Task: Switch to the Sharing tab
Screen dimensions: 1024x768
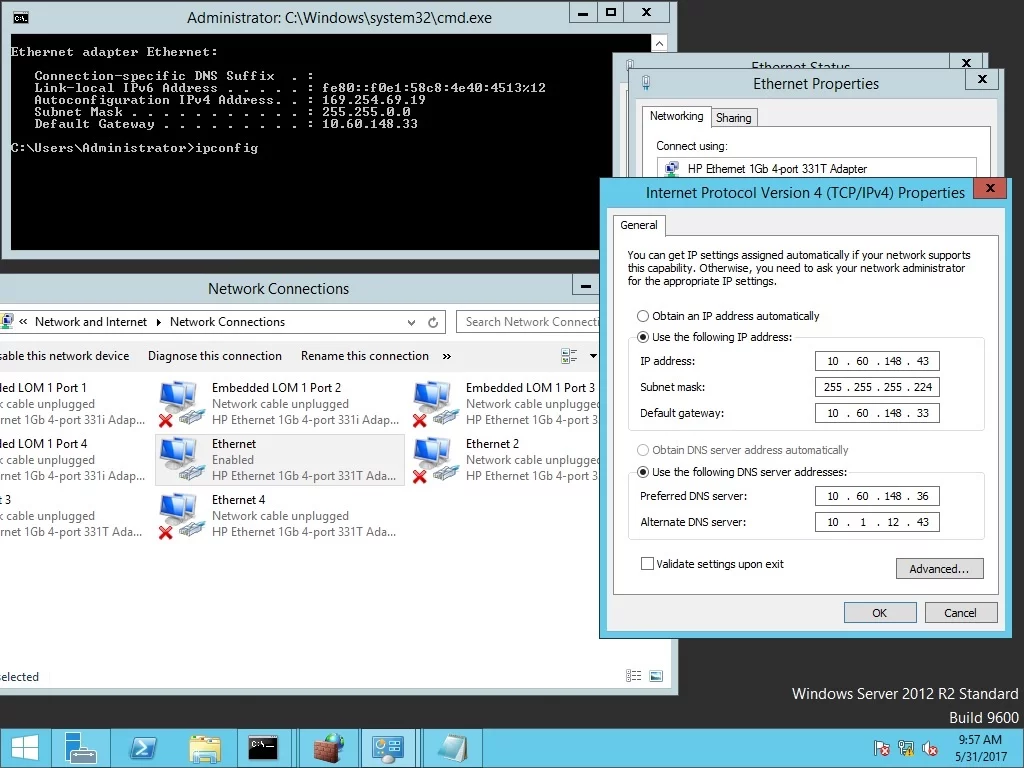Action: (733, 118)
